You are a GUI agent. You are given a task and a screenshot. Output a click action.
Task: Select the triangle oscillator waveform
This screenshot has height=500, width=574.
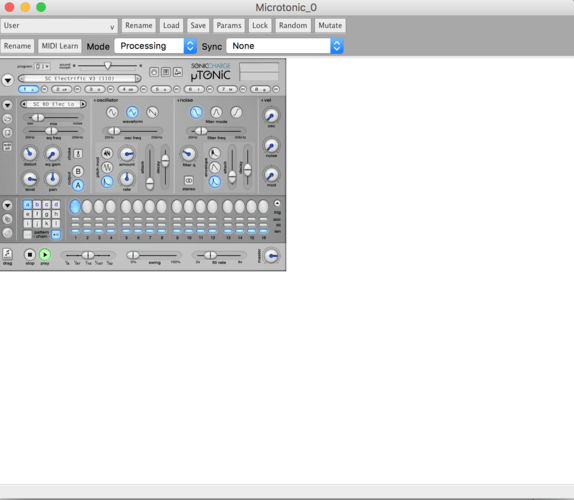[x=132, y=112]
